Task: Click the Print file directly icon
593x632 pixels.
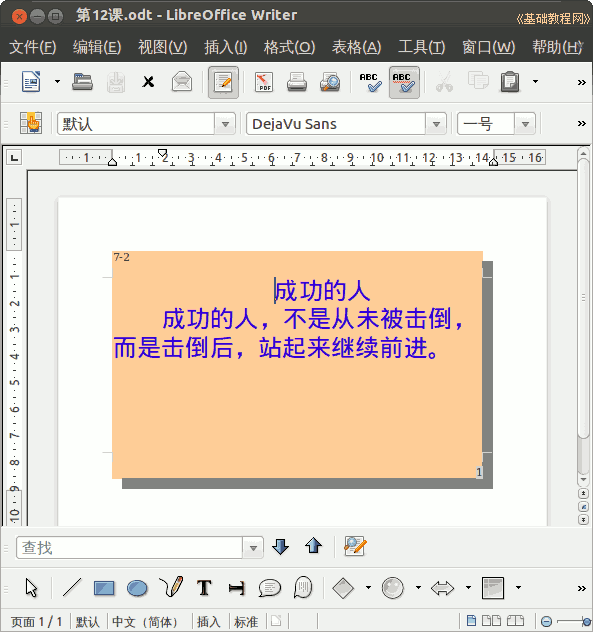Action: click(297, 82)
